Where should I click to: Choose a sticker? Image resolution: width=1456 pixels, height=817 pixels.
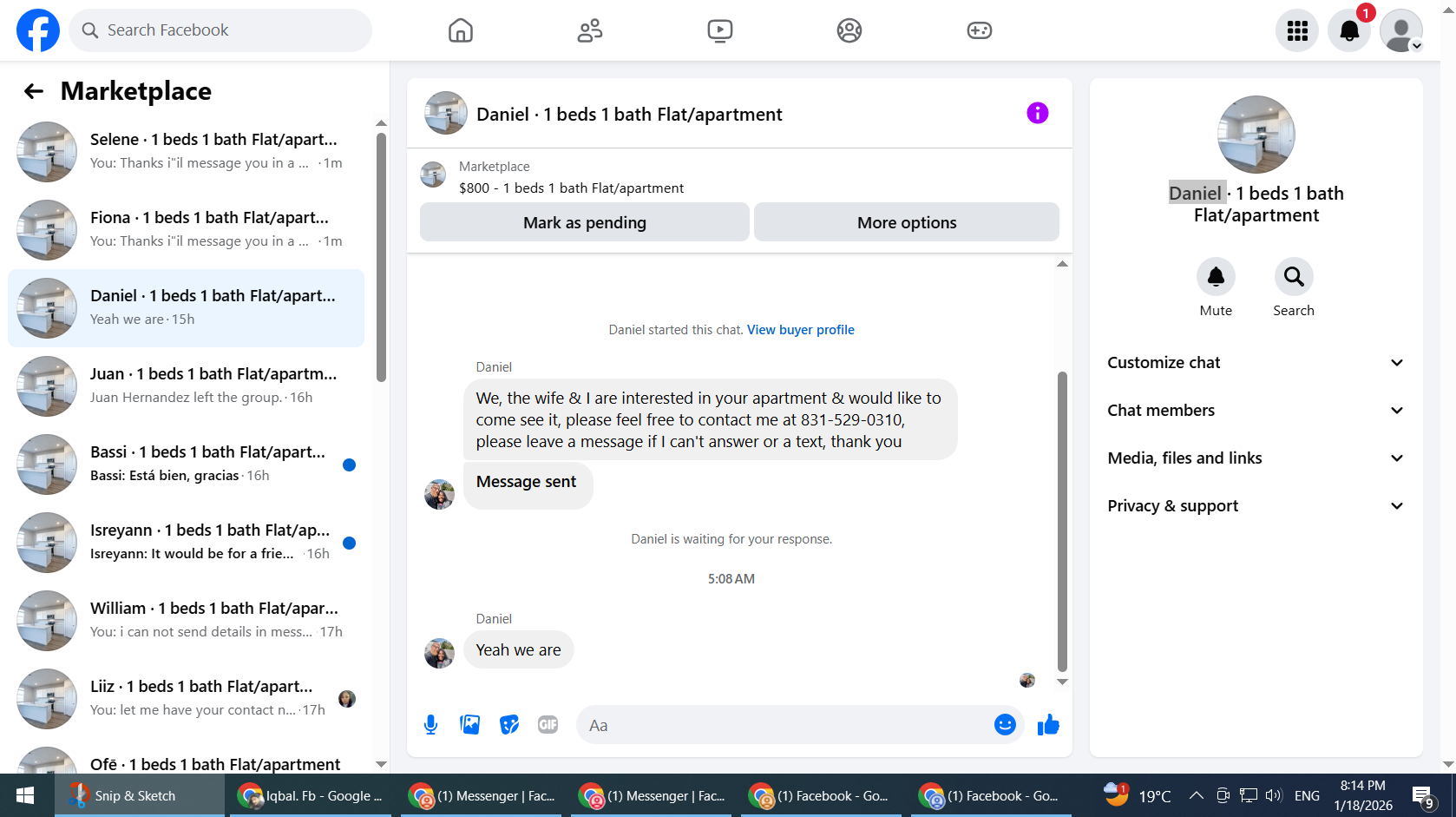[509, 725]
